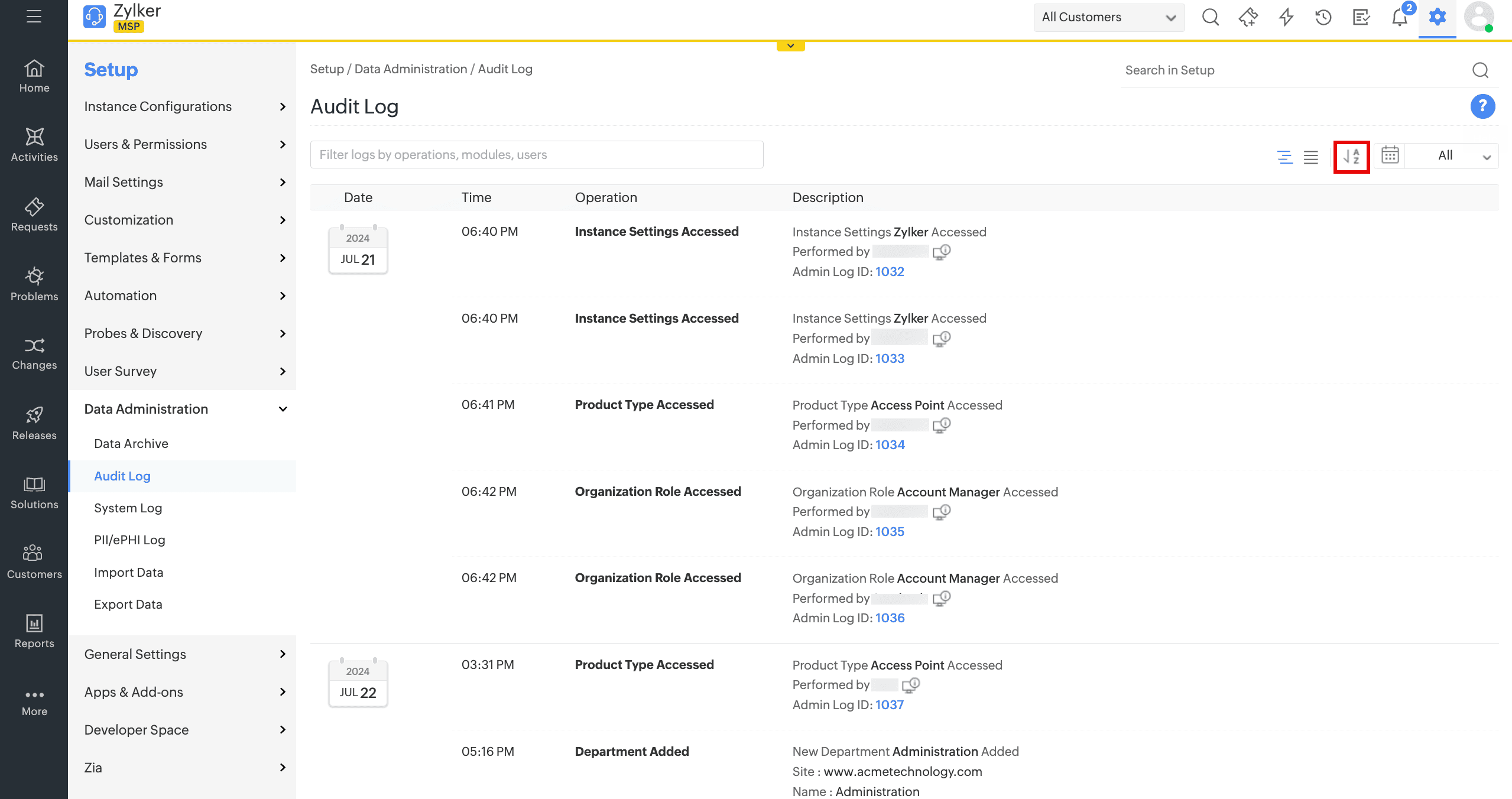Open recent history clock icon
The image size is (1512, 799).
[x=1323, y=17]
